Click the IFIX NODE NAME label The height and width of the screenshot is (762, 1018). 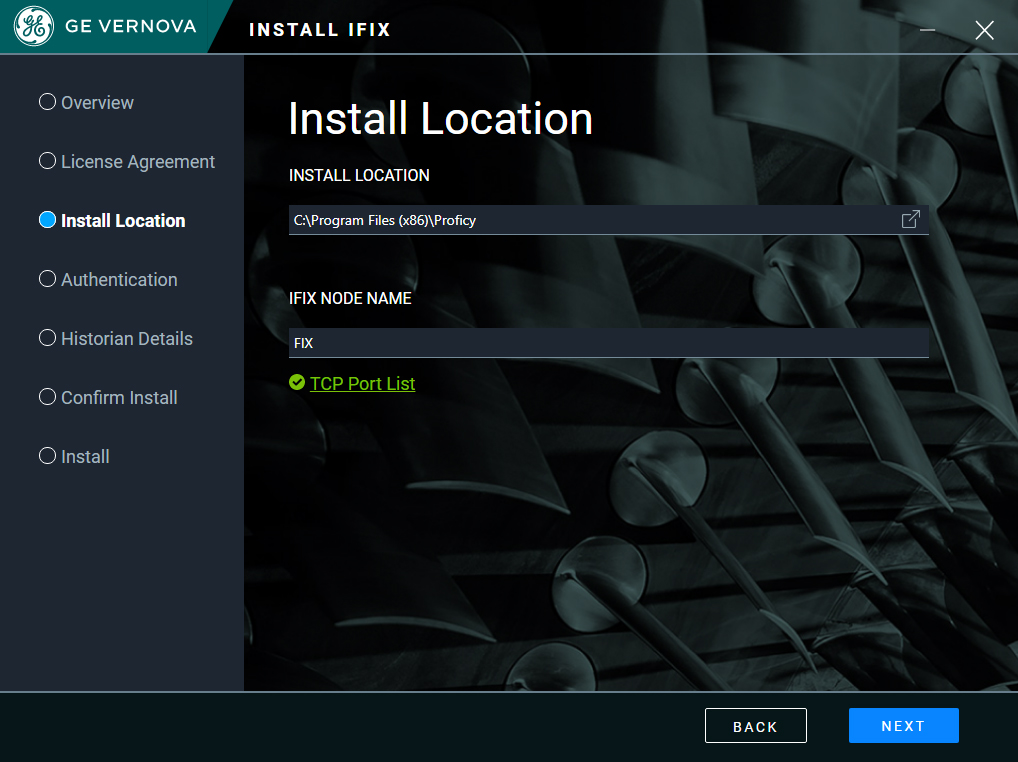point(351,299)
